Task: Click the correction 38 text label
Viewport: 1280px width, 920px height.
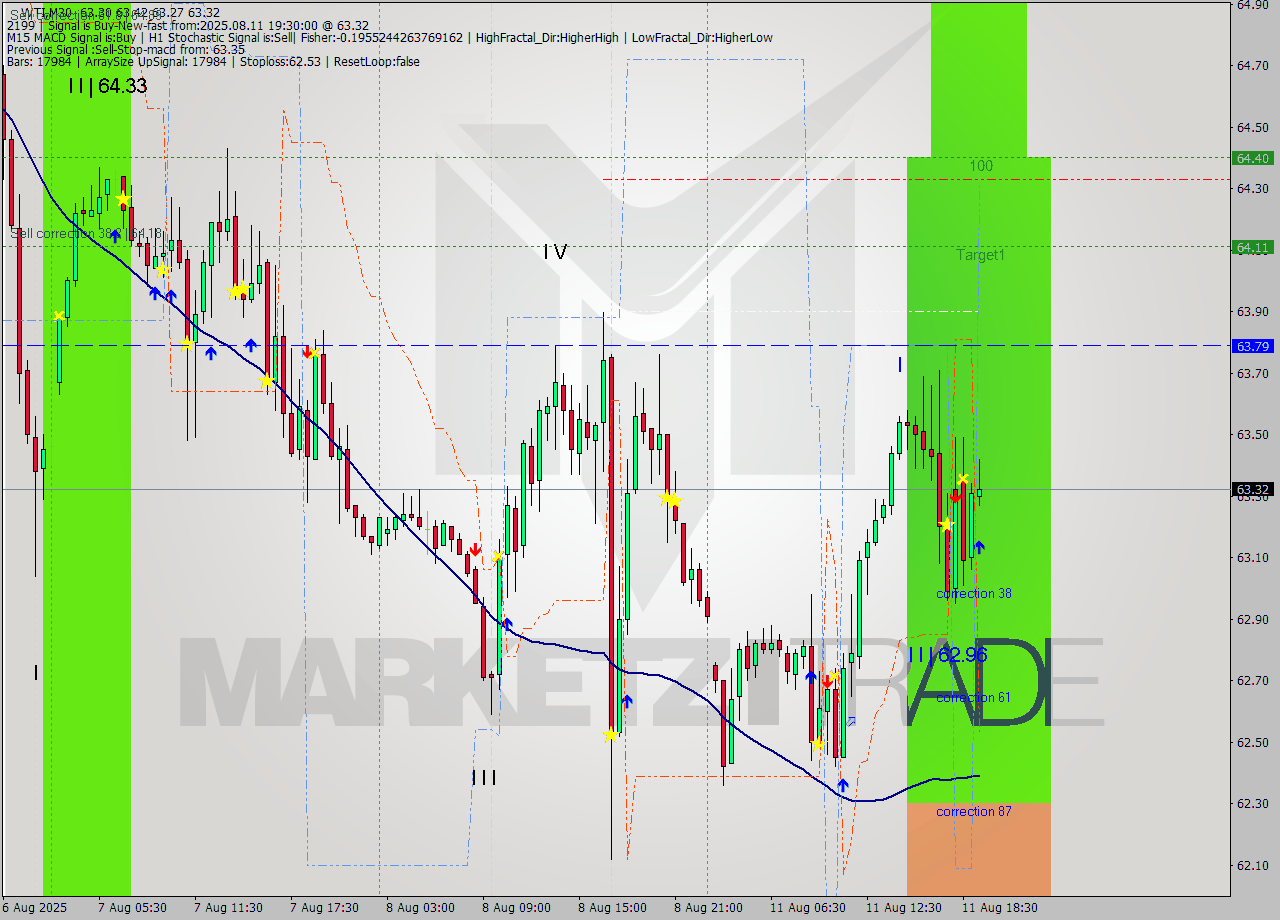Action: pos(974,593)
